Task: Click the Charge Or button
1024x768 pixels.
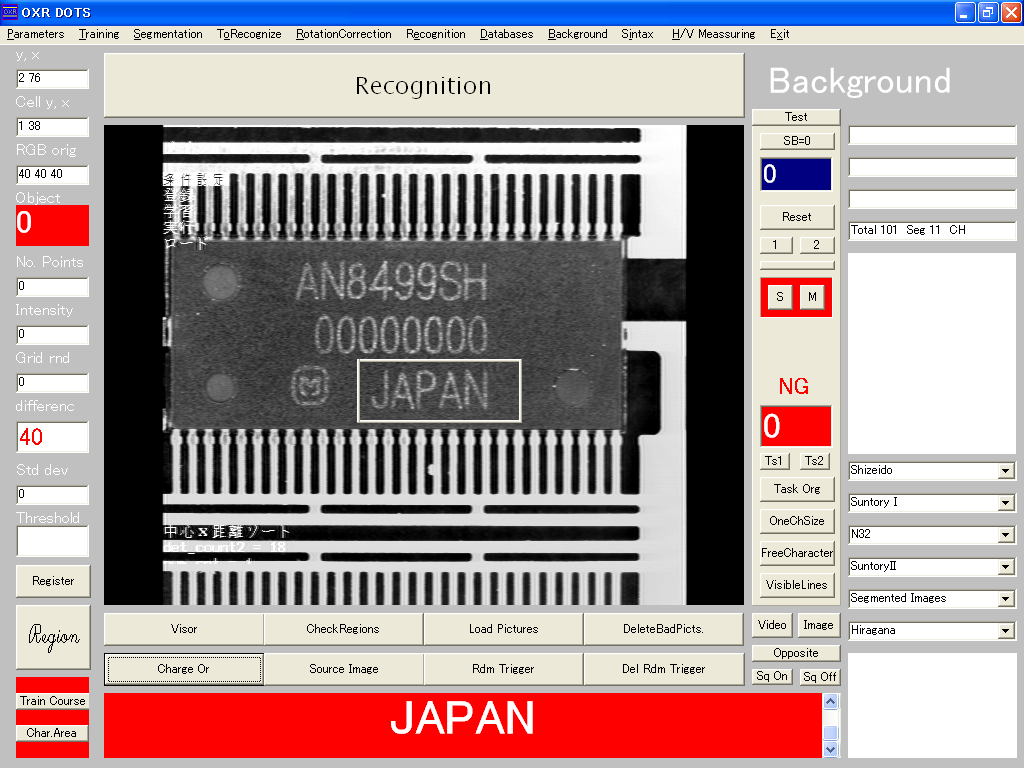Action: [x=184, y=669]
